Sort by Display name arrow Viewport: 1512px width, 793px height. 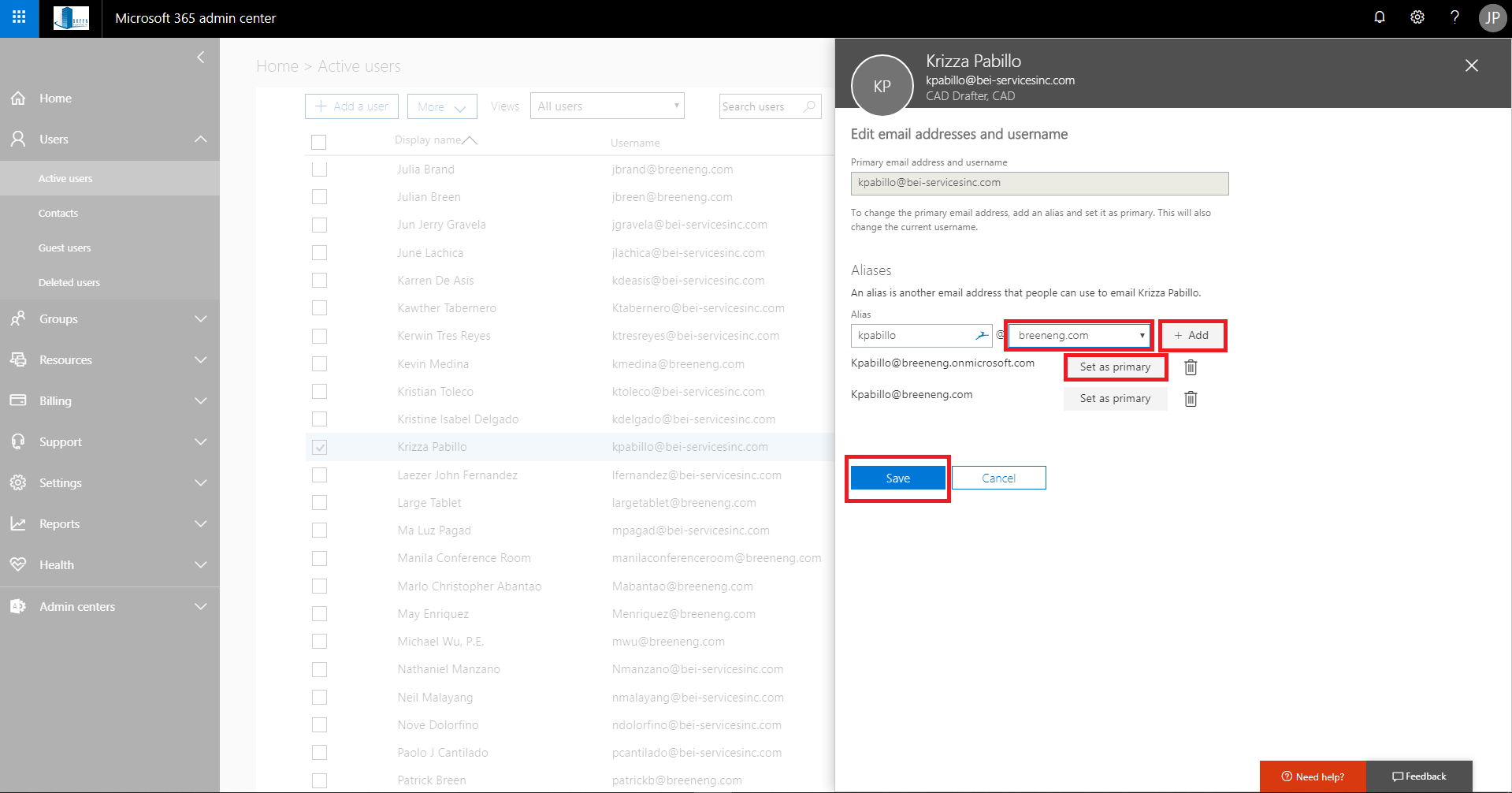pos(470,140)
